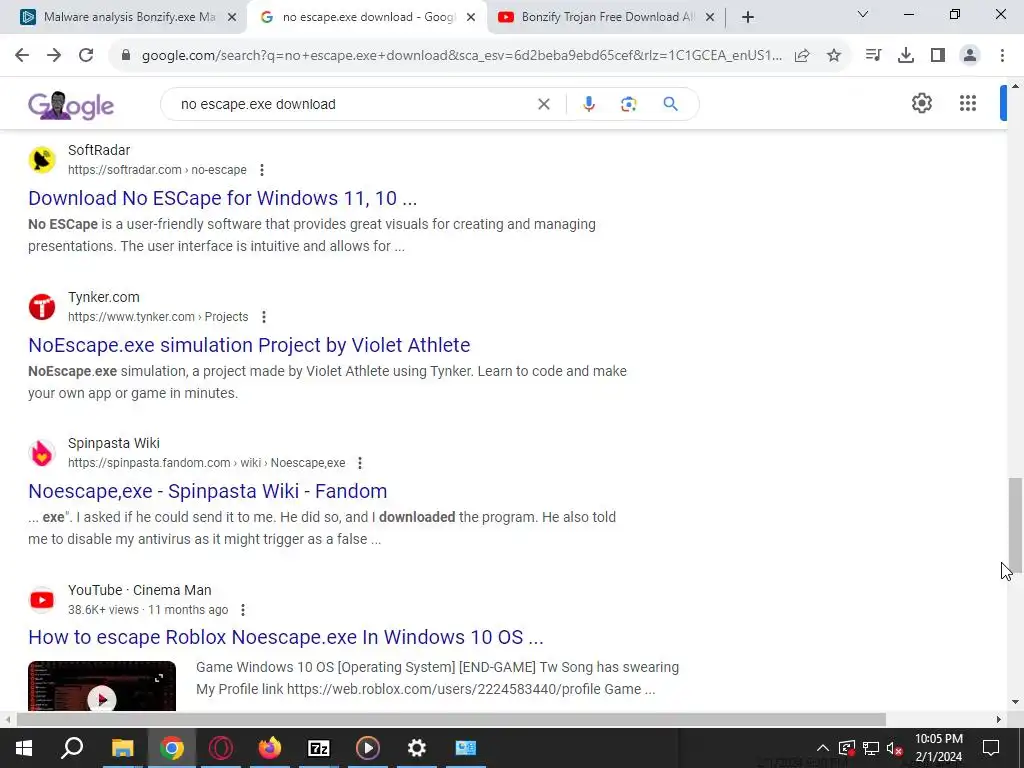Click the spinpasta.fandom.com URL breadcrumb
The image size is (1024, 768).
[x=206, y=463]
